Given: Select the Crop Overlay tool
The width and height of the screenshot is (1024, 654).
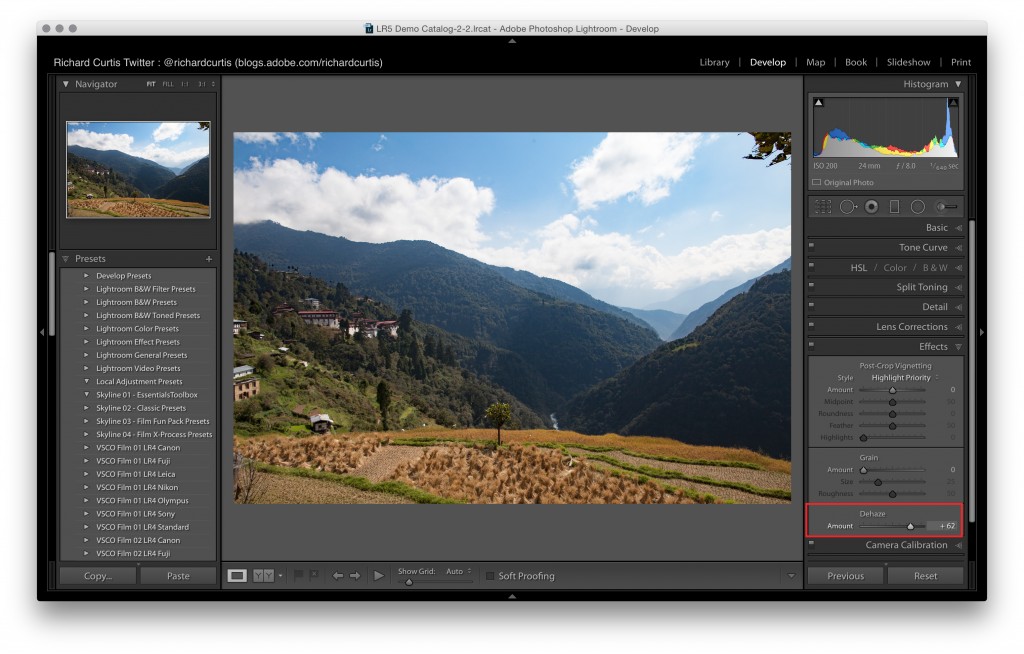Looking at the screenshot, I should tap(823, 207).
